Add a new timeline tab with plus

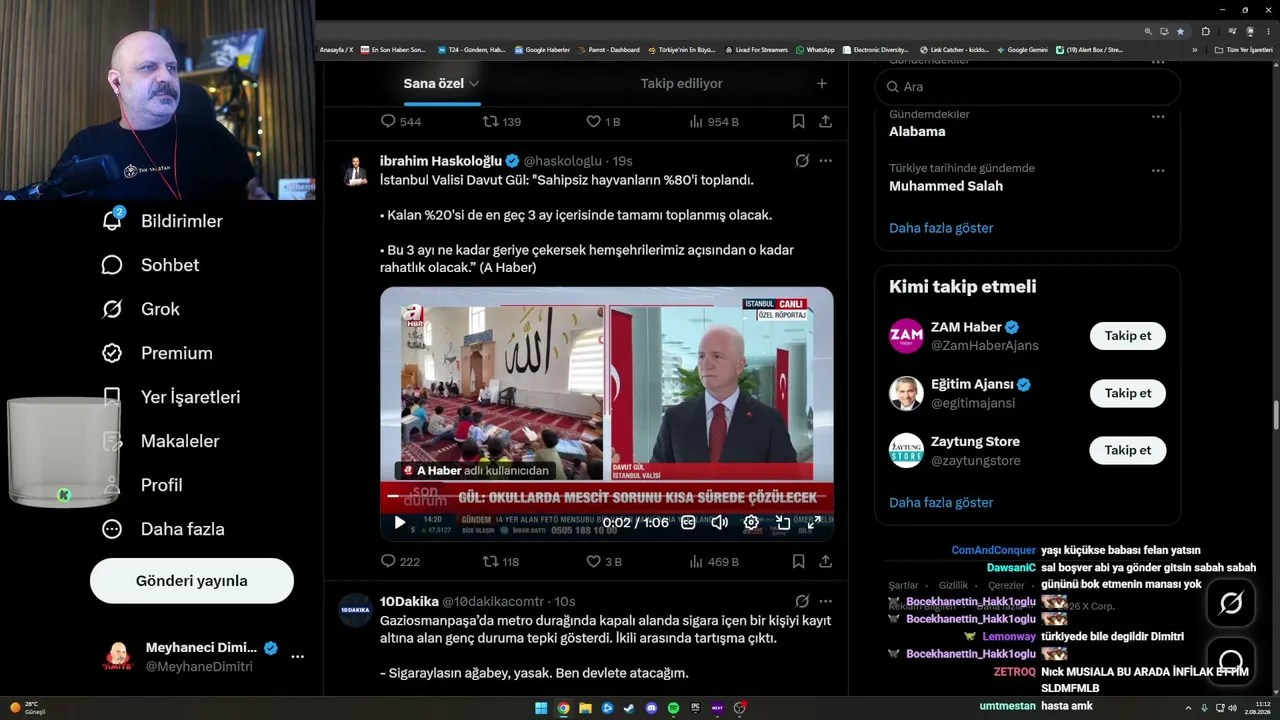coord(822,84)
